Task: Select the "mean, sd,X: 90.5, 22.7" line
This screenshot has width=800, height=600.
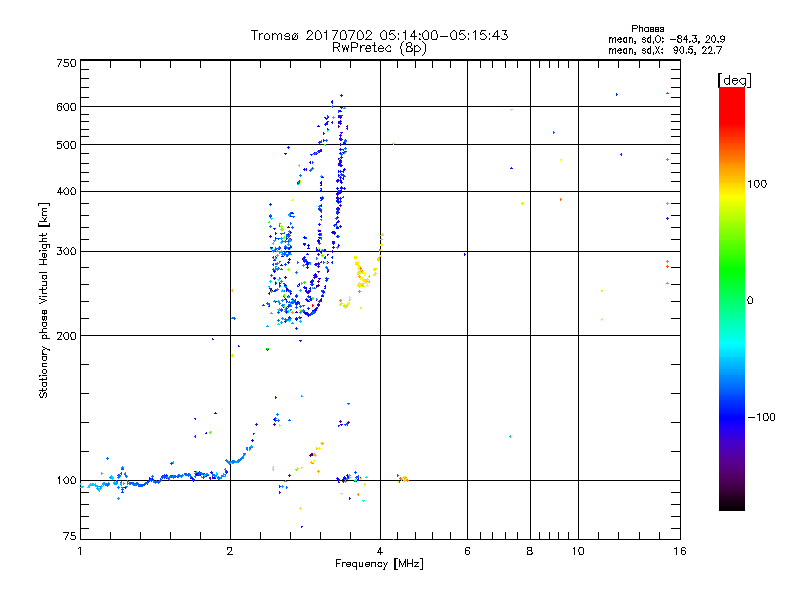Action: (665, 50)
